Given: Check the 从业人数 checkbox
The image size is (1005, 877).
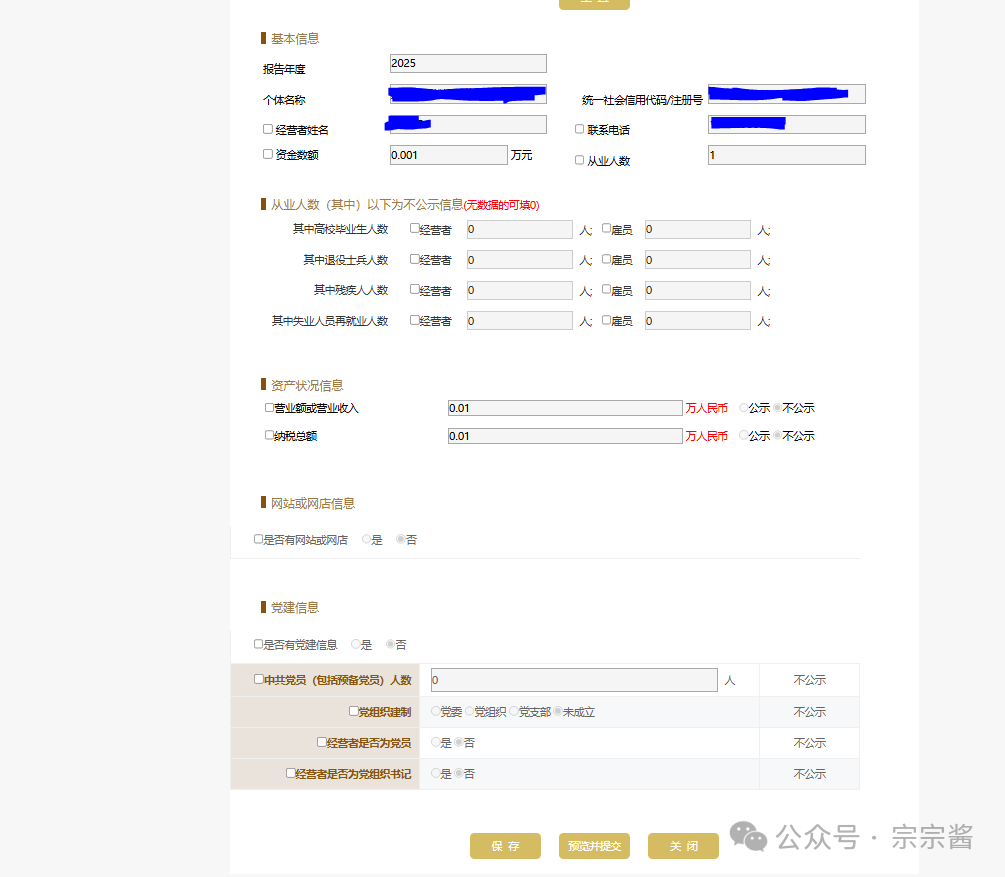Looking at the screenshot, I should click(579, 160).
